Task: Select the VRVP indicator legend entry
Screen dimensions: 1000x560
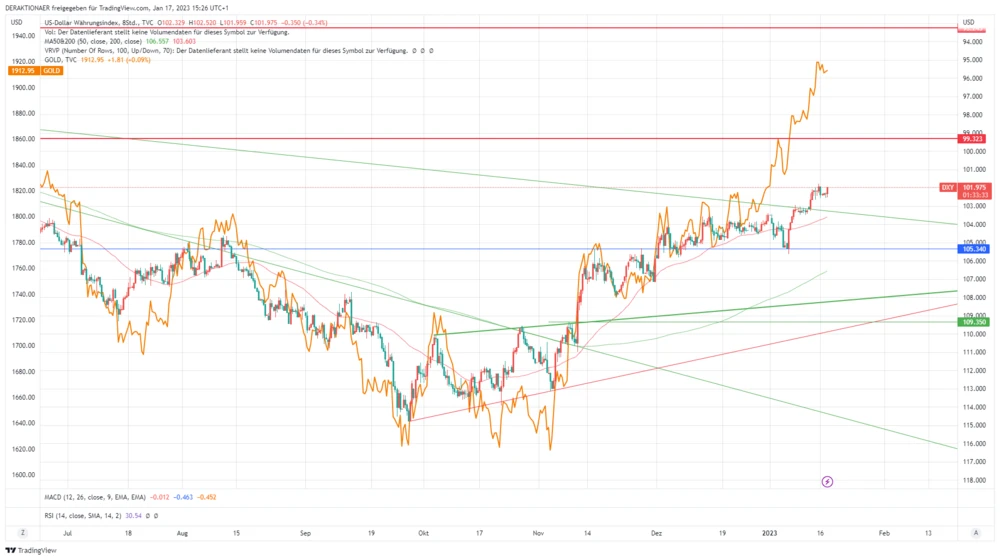Action: click(239, 50)
